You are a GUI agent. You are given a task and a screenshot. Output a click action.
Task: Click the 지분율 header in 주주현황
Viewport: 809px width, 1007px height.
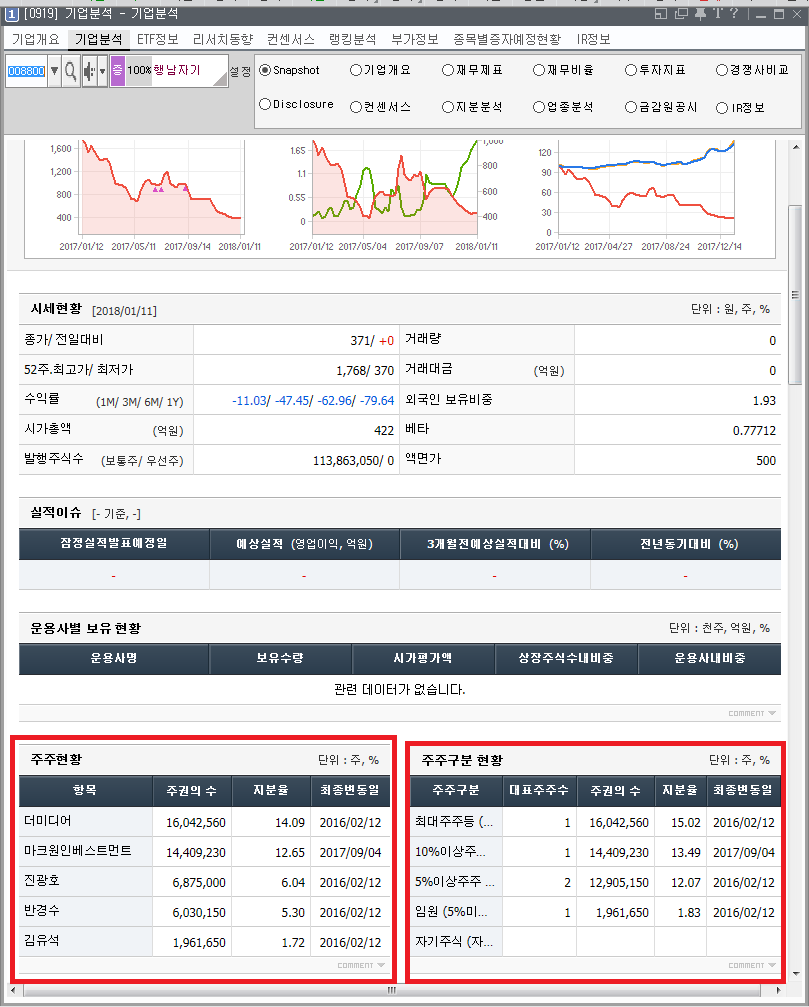point(270,791)
